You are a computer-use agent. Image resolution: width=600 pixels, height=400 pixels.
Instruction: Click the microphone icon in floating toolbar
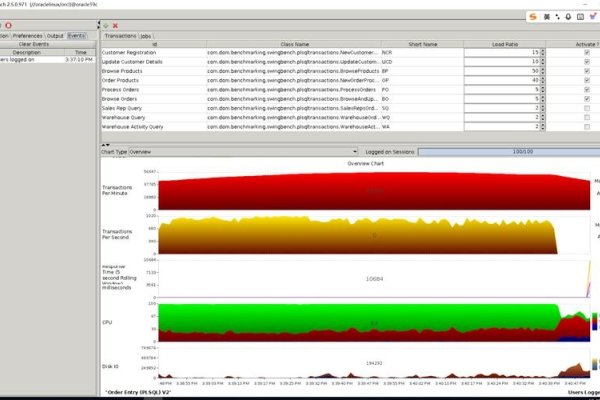tap(569, 16)
